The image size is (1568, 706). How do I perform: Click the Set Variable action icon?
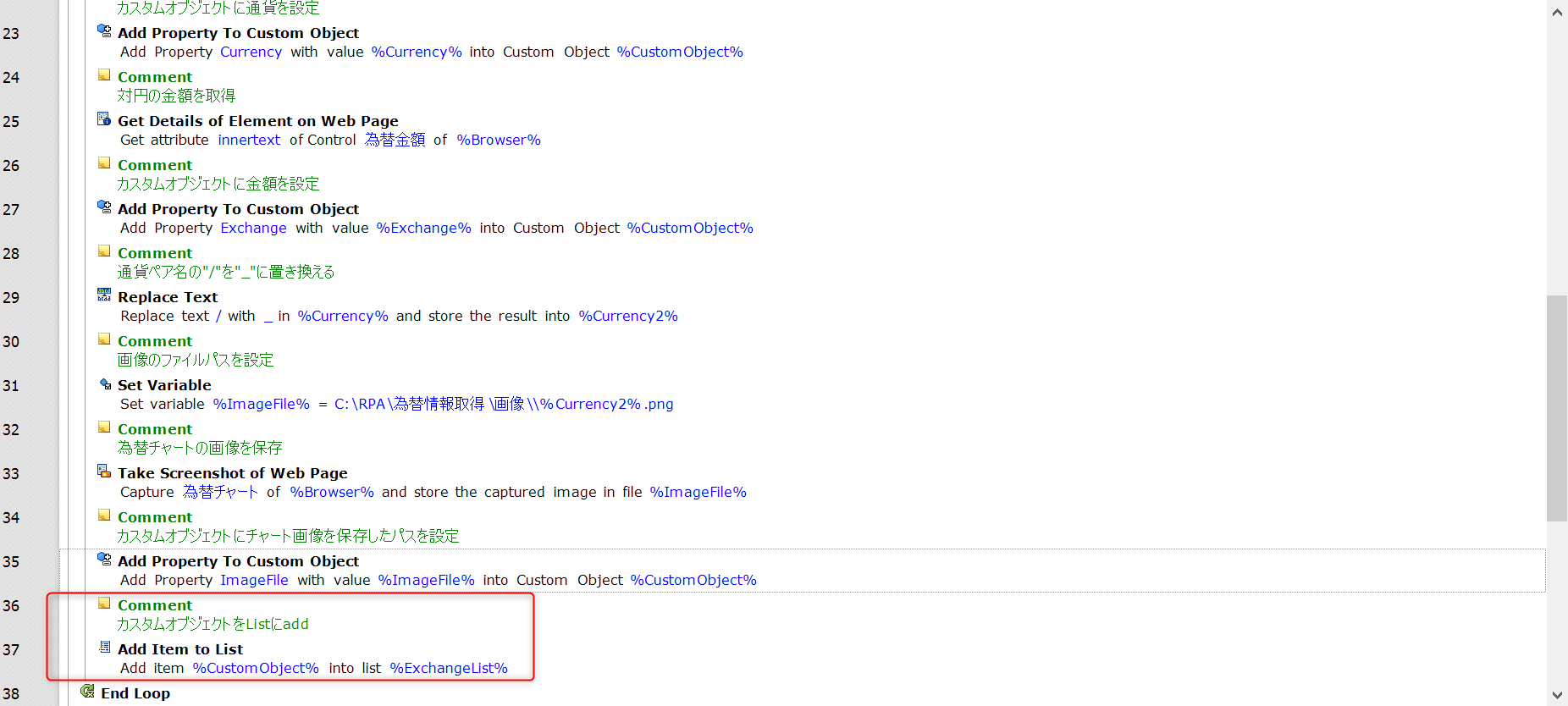[x=104, y=383]
